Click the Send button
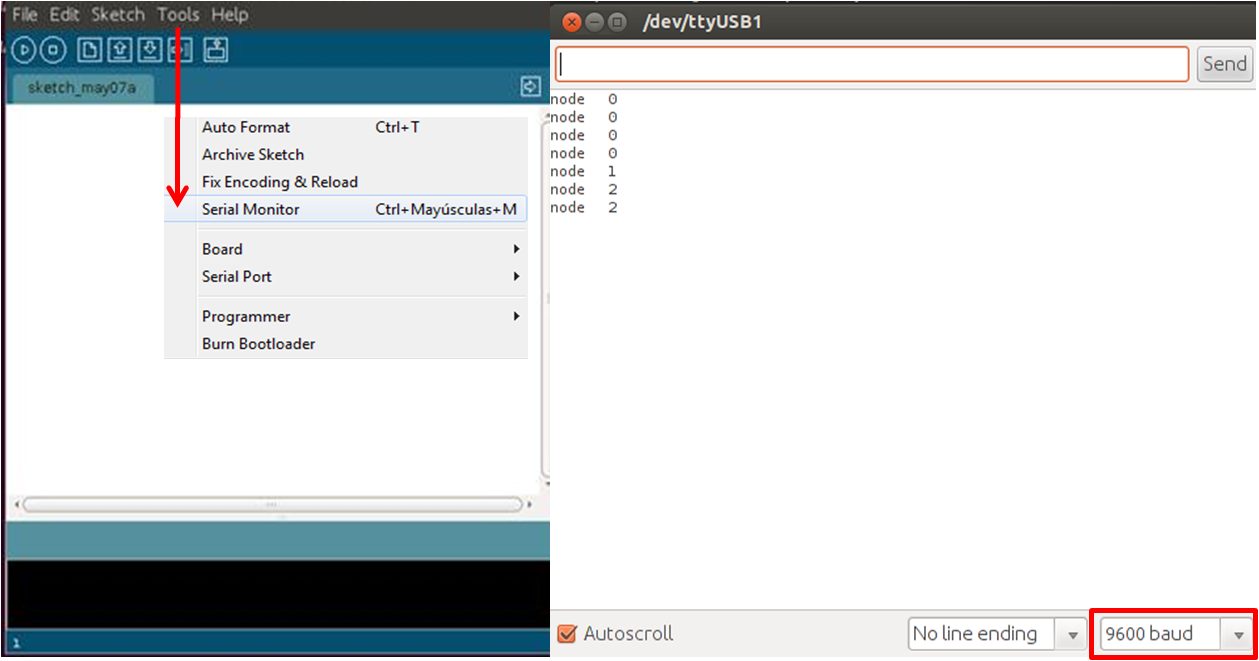 (1224, 64)
